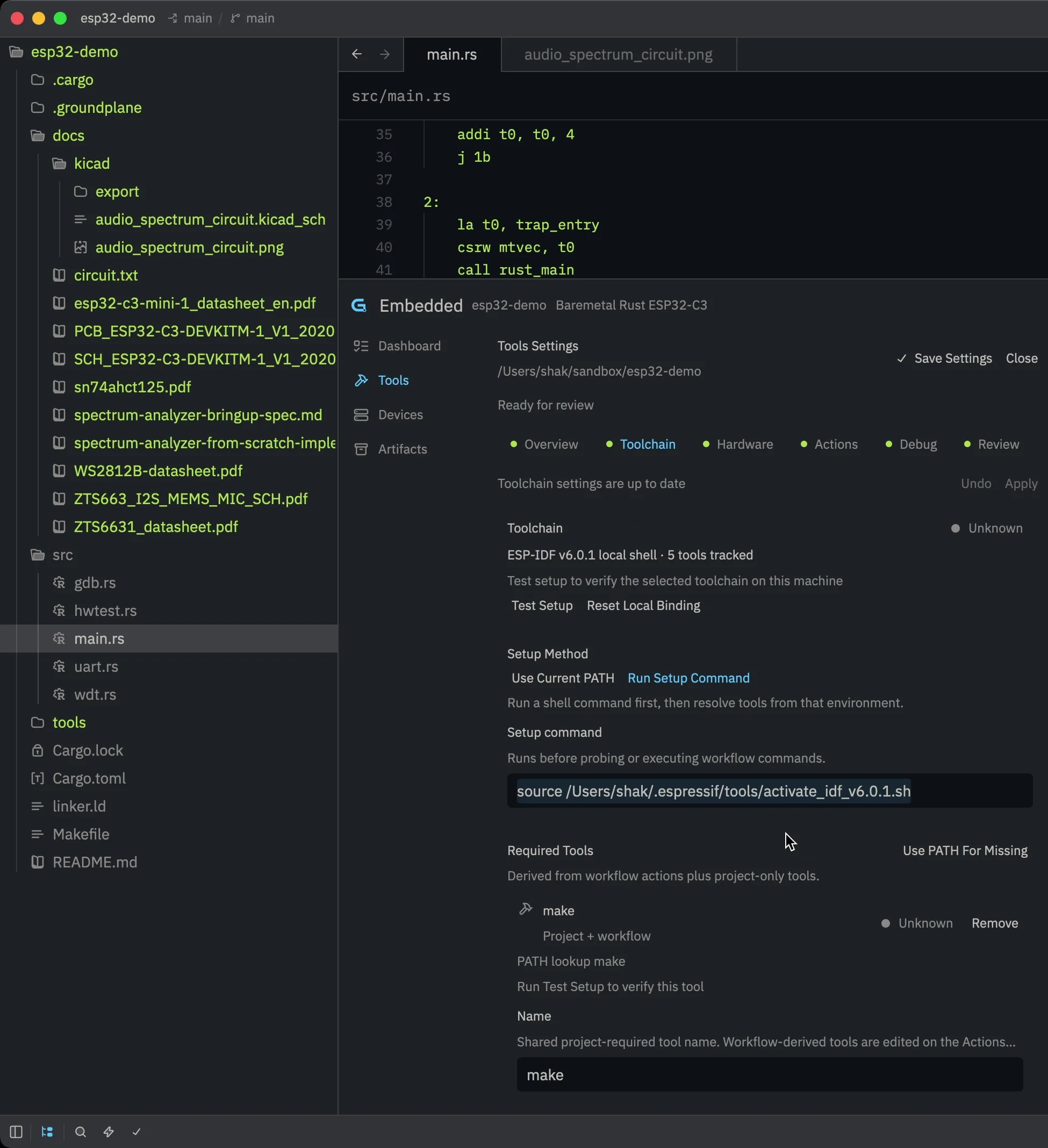Open search from the status bar icon
1048x1148 pixels.
tap(80, 1131)
